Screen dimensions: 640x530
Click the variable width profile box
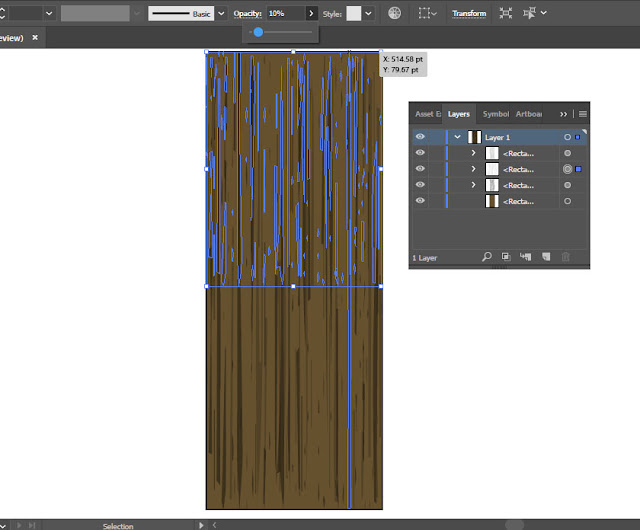95,13
